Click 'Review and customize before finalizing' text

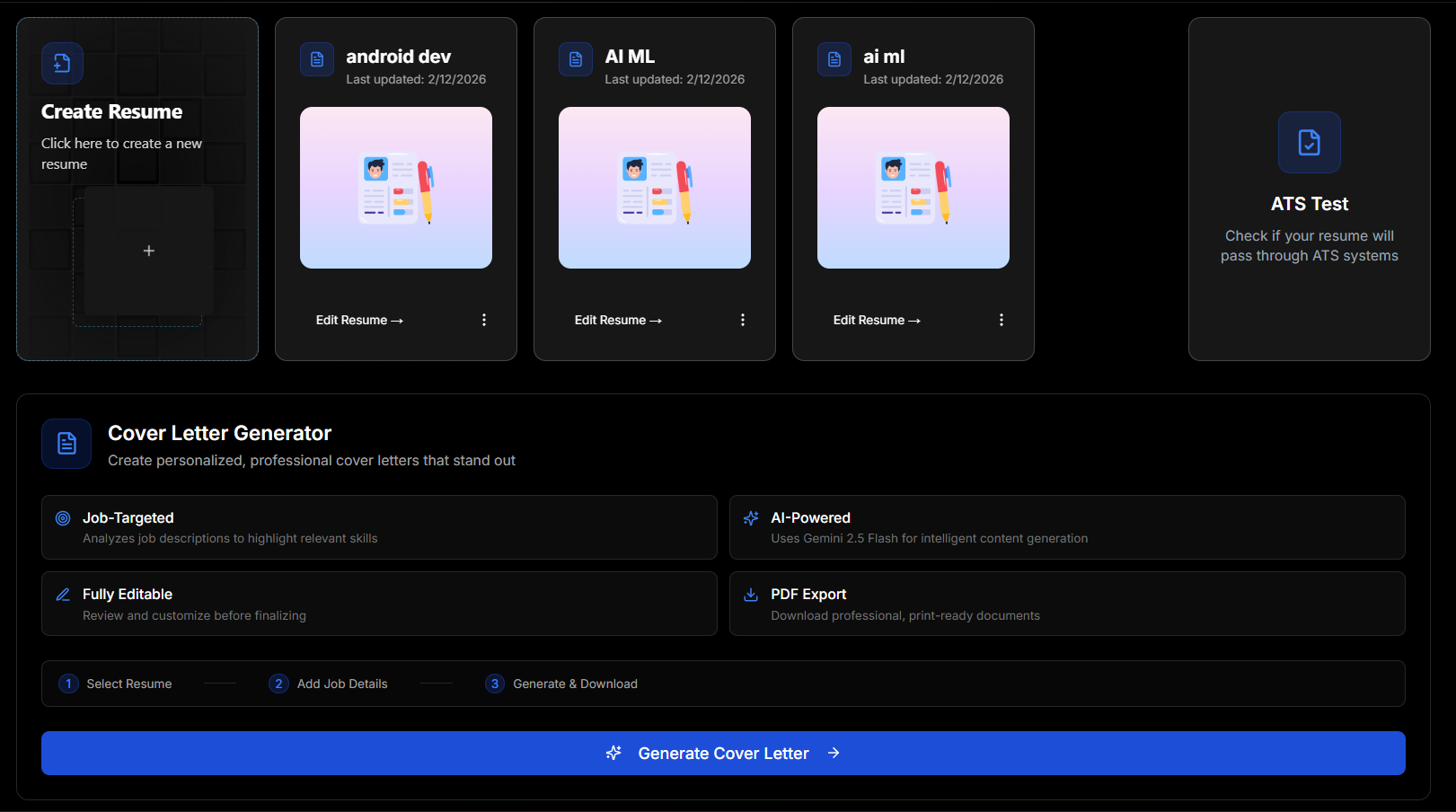pyautogui.click(x=194, y=615)
